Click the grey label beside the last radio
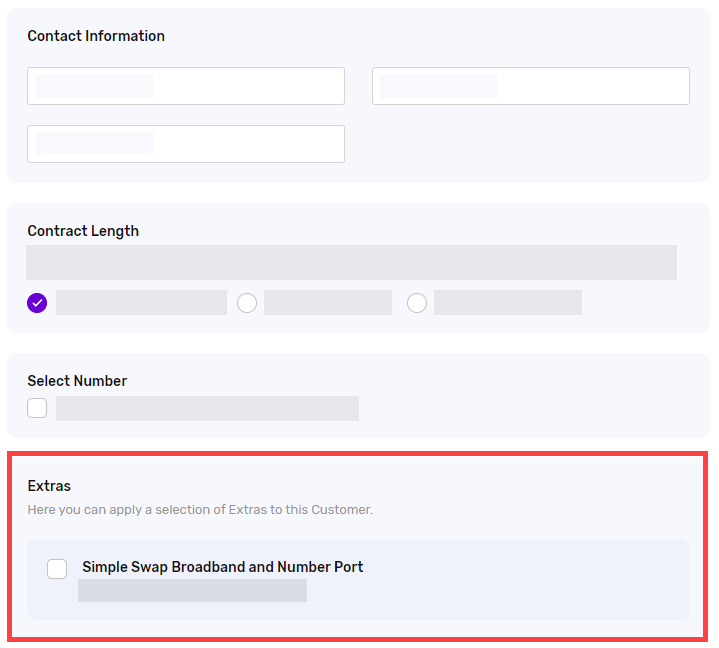 [x=508, y=302]
